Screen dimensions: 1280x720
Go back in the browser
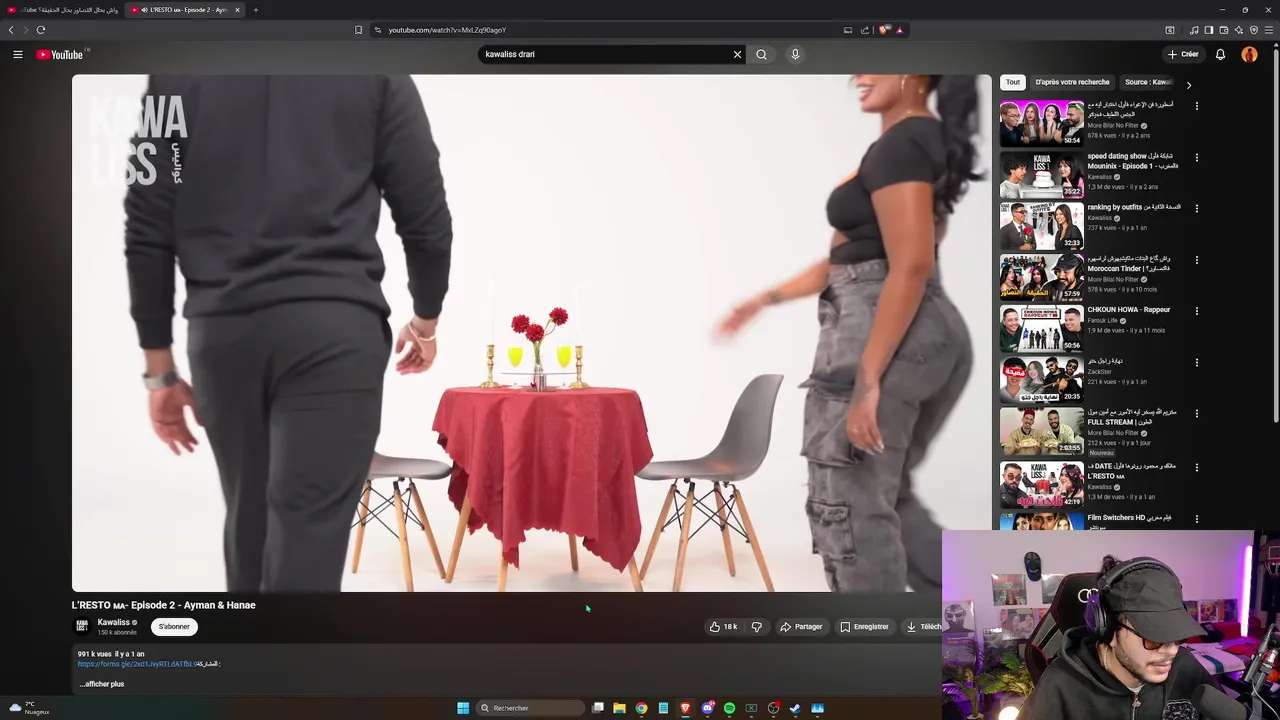11,30
